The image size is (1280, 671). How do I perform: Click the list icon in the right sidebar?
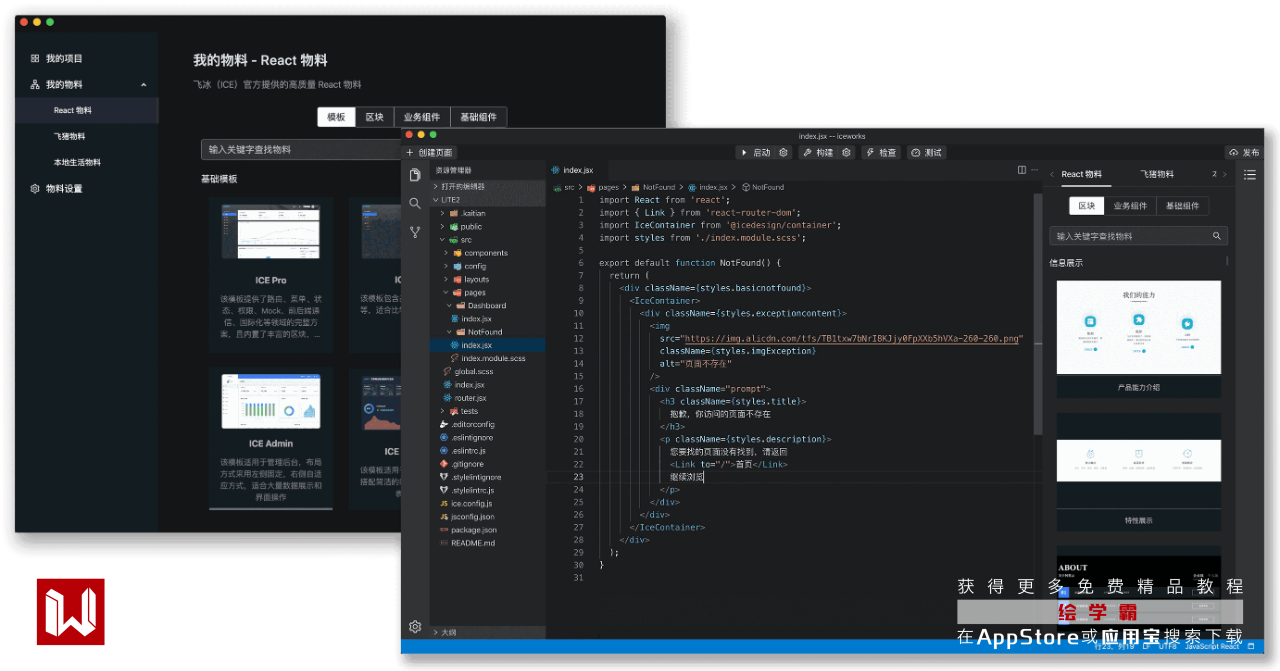pos(1250,174)
